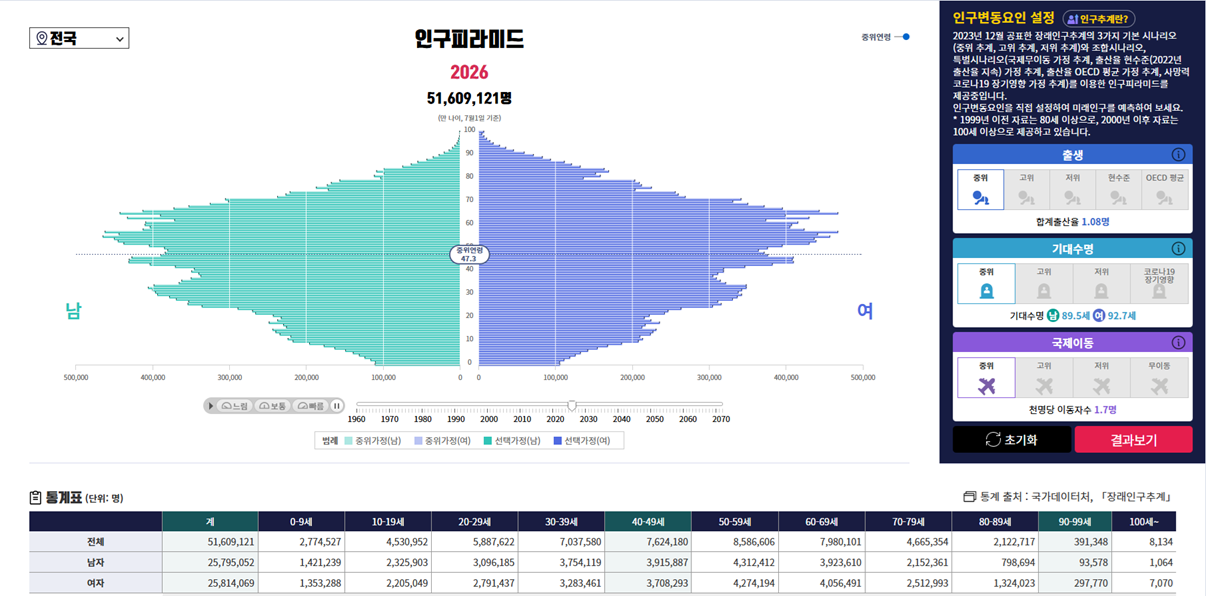
Task: Select the 40-49세 column header
Action: click(647, 521)
